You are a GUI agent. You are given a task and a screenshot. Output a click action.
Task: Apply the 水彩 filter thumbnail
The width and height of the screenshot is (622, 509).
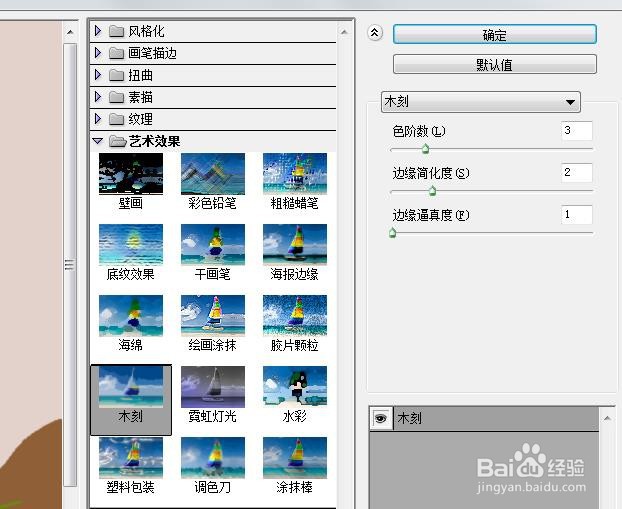pos(295,387)
